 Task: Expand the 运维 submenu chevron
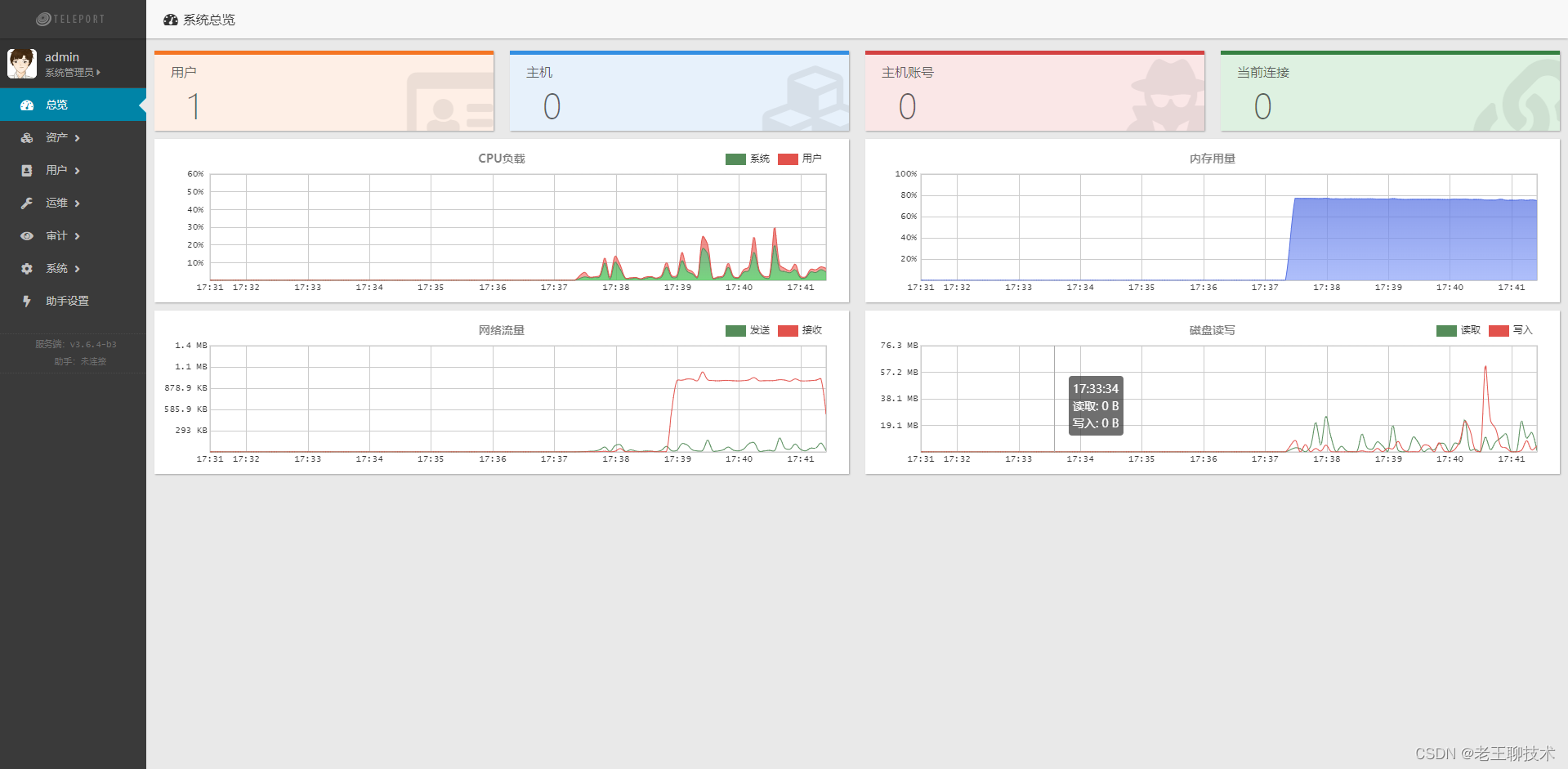coord(77,203)
